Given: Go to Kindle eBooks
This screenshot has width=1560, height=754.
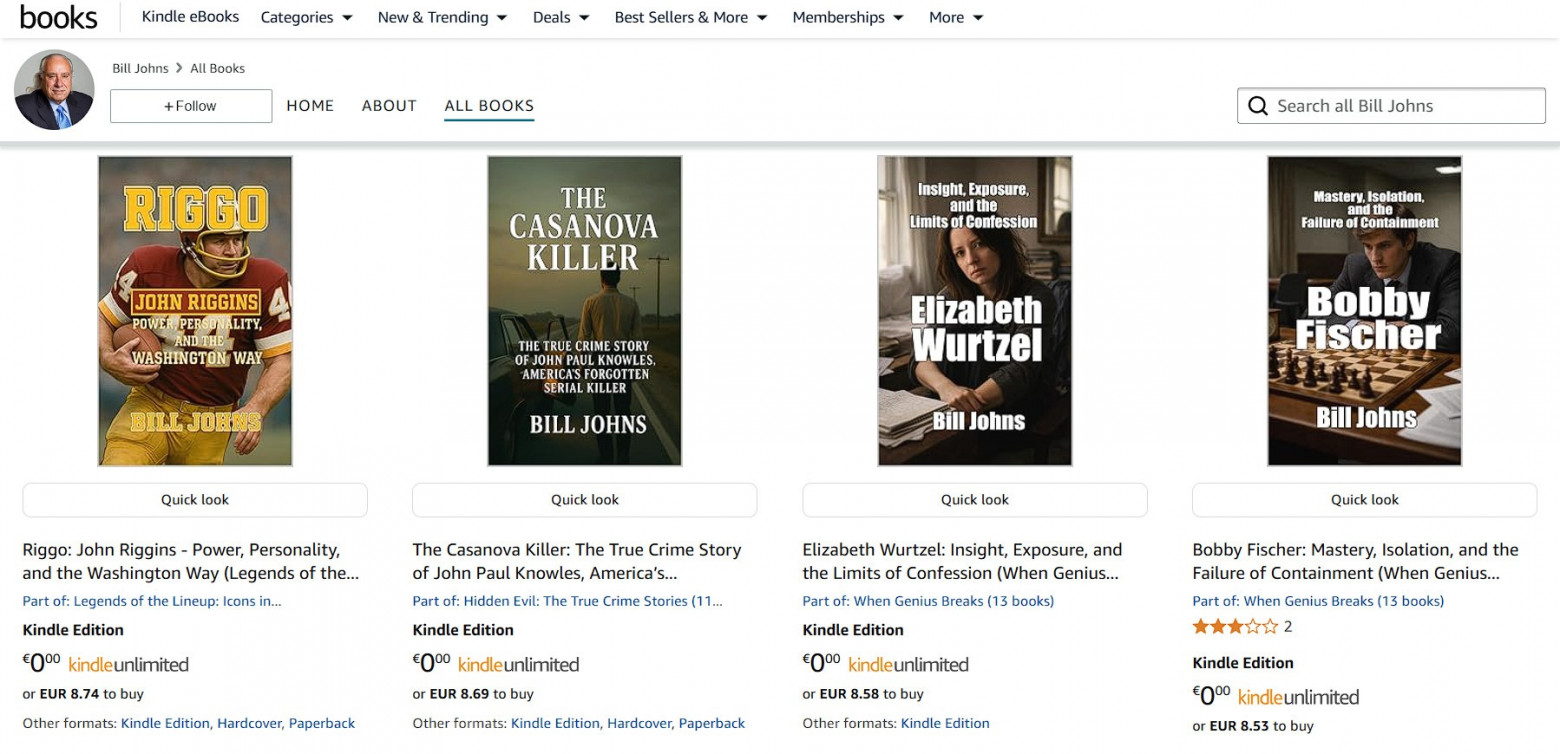Looking at the screenshot, I should click(190, 16).
